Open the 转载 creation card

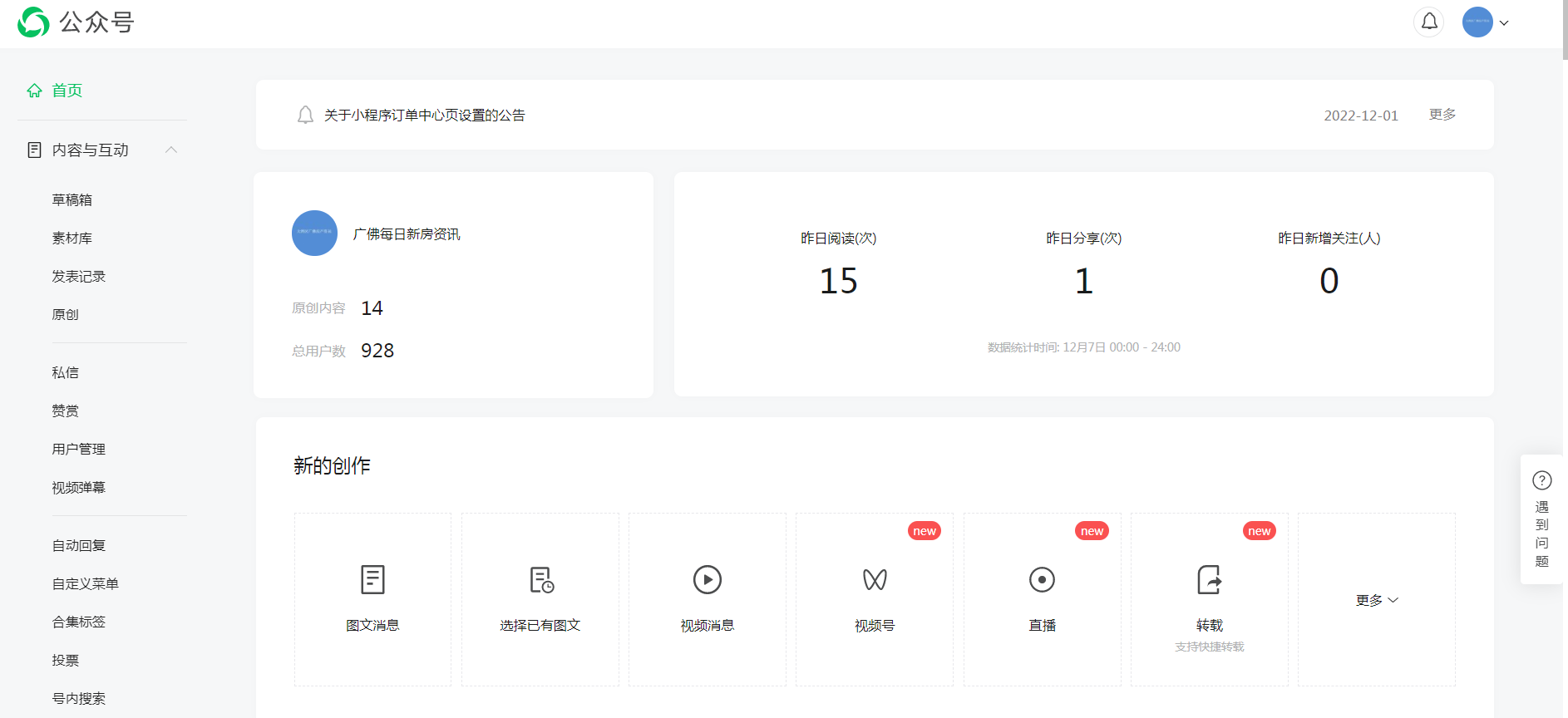point(1210,599)
